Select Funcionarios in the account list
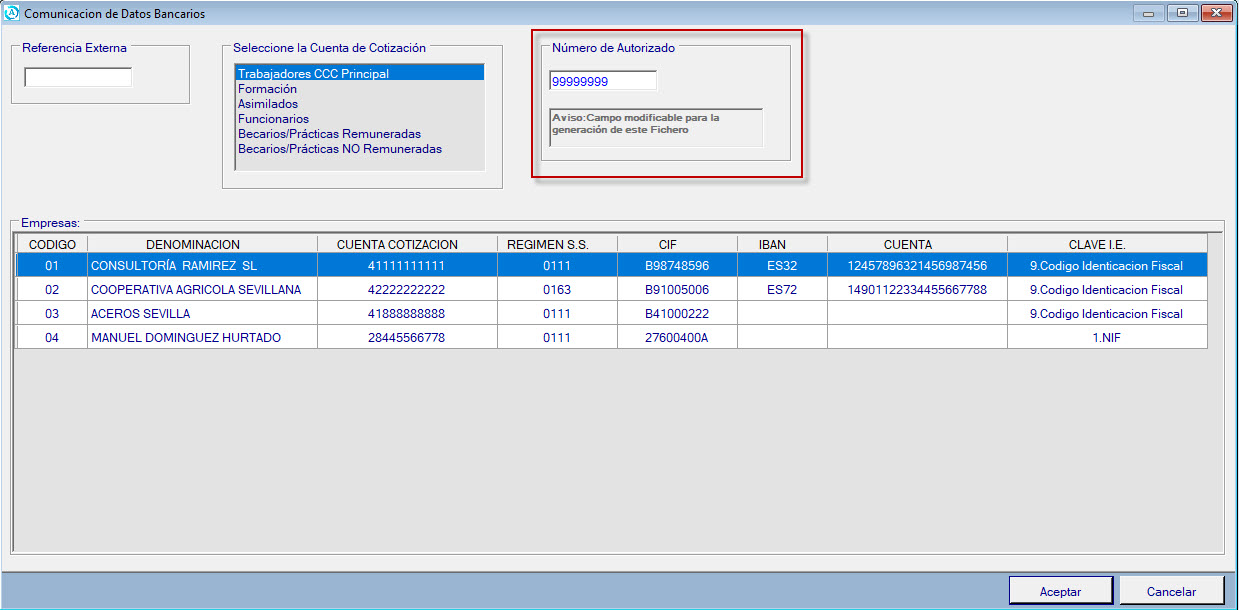Screen dimensions: 1239x610 [273, 119]
